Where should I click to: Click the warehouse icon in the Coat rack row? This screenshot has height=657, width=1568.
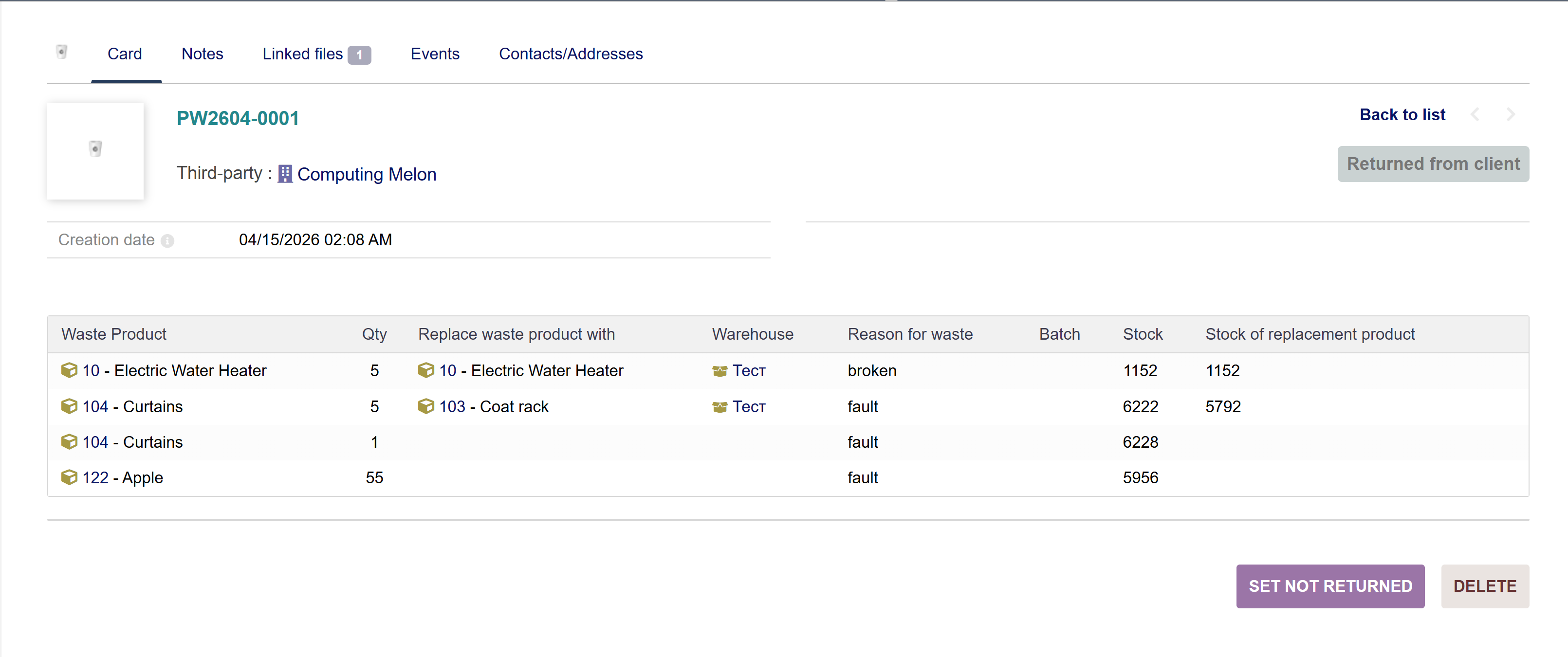tap(719, 407)
